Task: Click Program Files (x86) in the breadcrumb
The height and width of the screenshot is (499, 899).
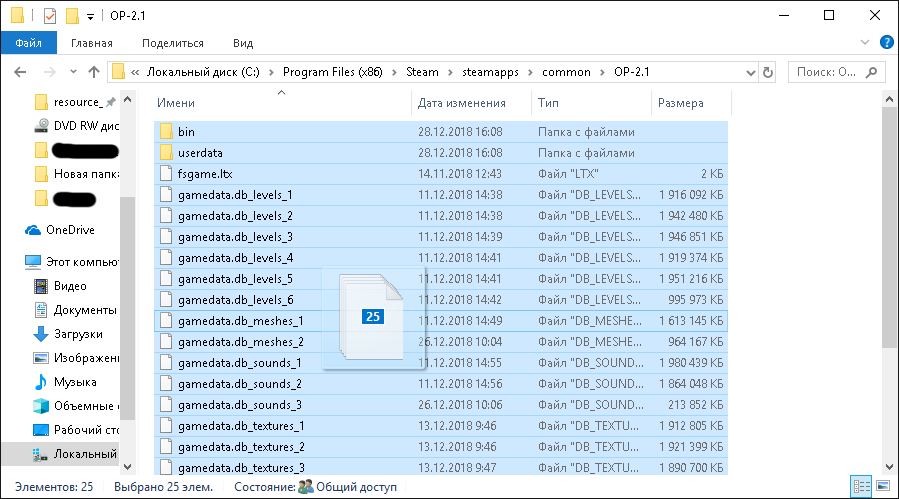Action: point(333,72)
